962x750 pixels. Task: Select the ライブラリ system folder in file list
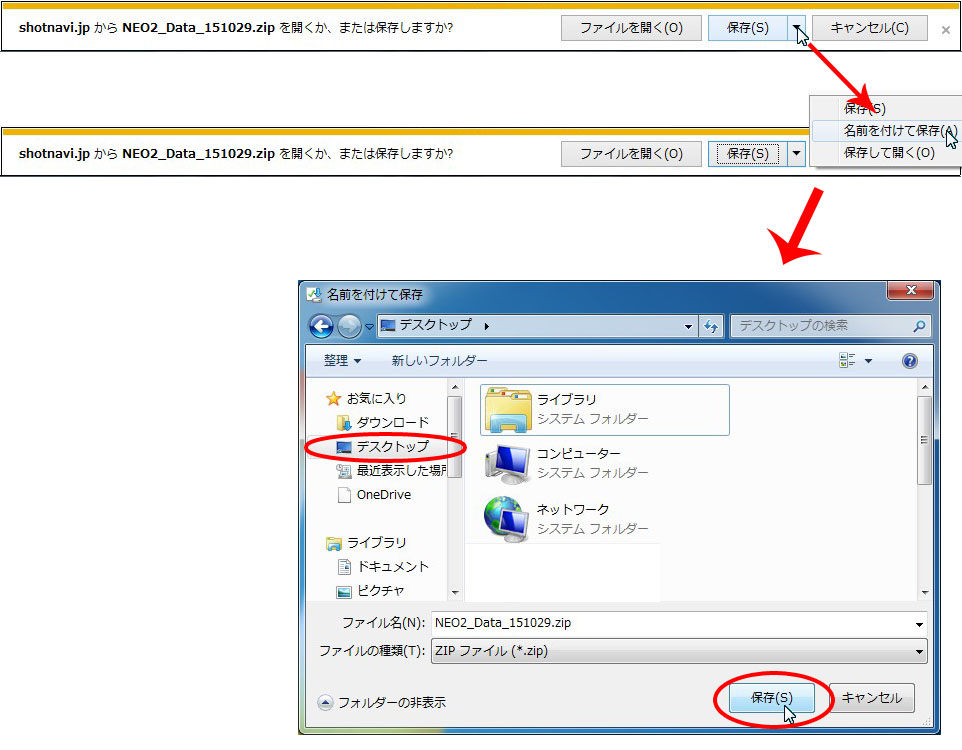(x=604, y=409)
